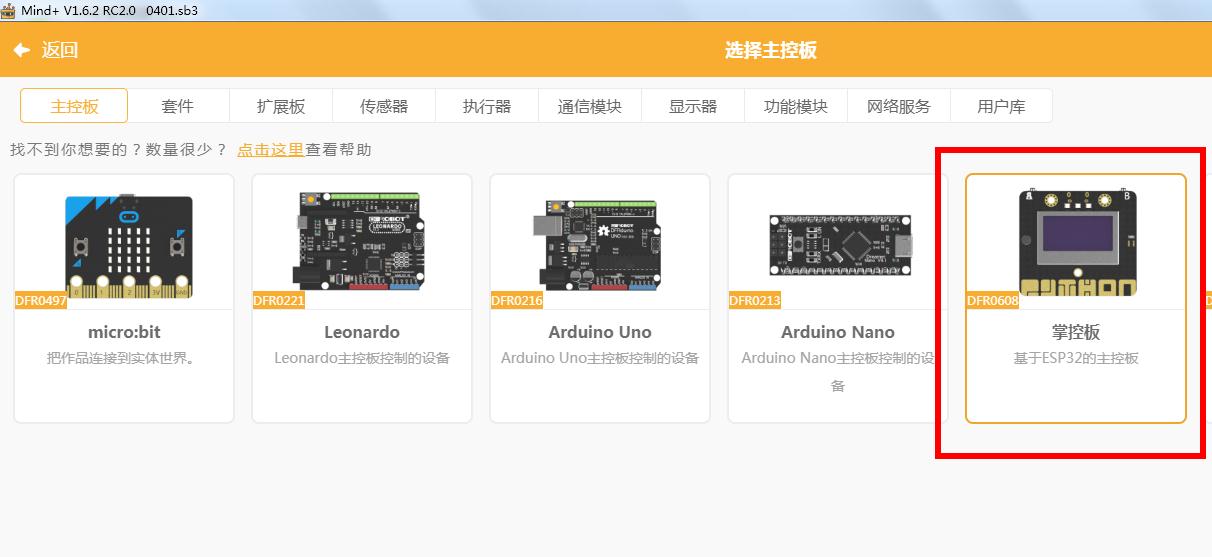Click the DFR0497 product code badge
The height and width of the screenshot is (557, 1212).
tap(41, 300)
